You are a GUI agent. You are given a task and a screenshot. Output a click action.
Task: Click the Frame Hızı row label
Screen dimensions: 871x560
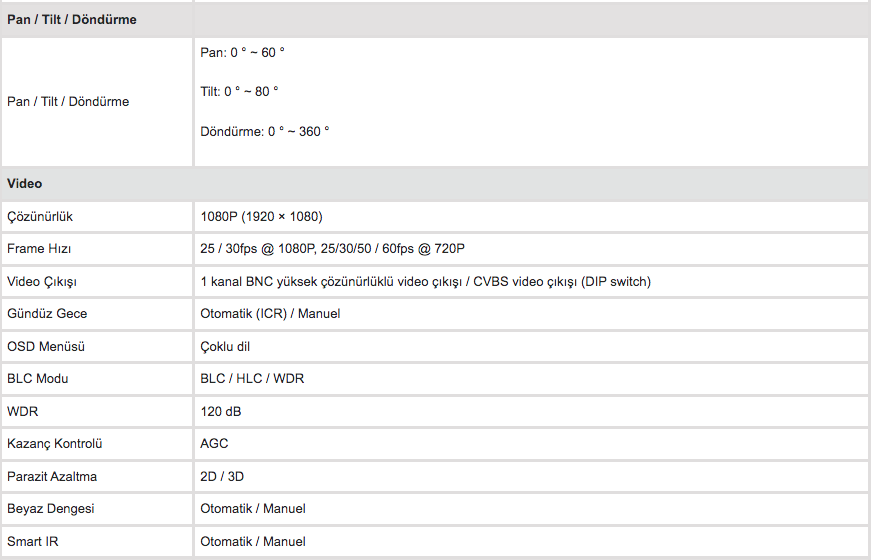coord(39,249)
